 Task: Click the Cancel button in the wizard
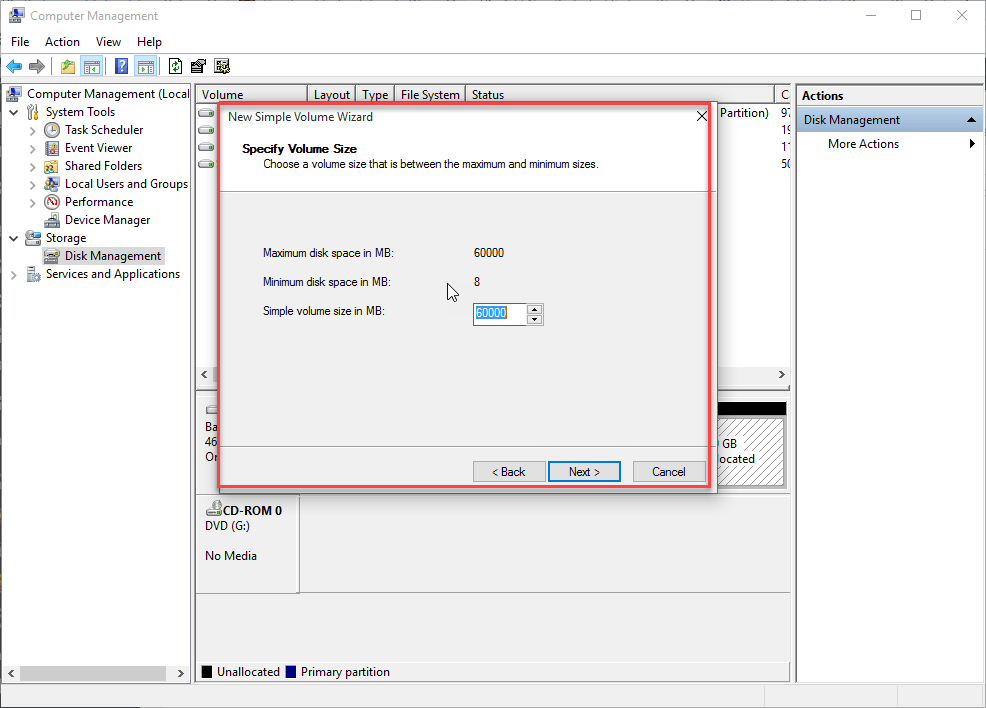click(668, 472)
